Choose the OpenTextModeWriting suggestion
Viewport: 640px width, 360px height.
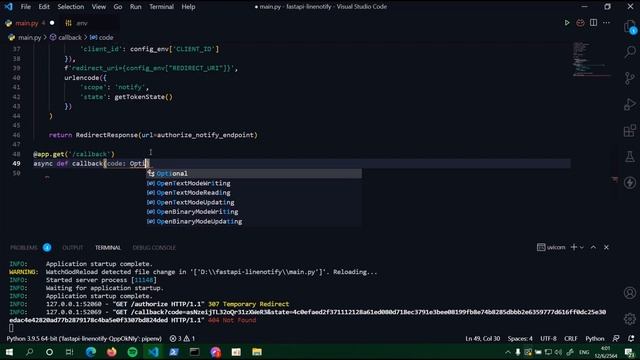(x=253, y=183)
